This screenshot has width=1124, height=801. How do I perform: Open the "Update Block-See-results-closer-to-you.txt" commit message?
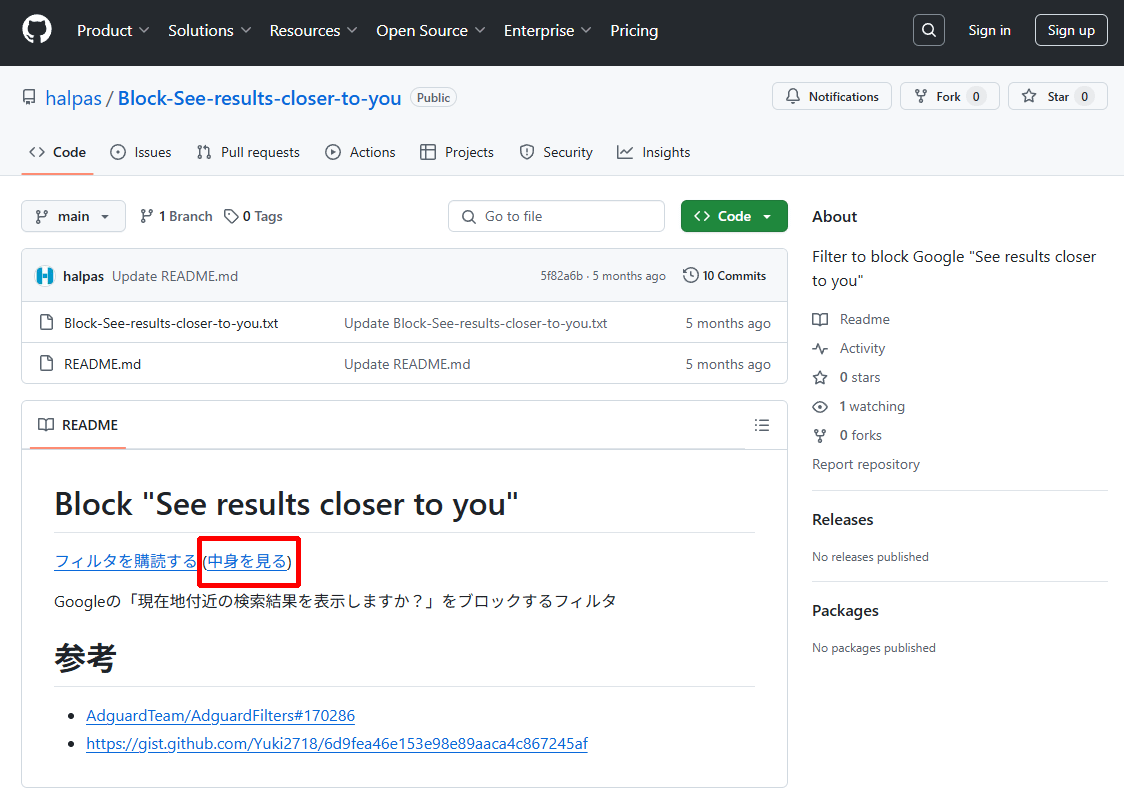[475, 323]
